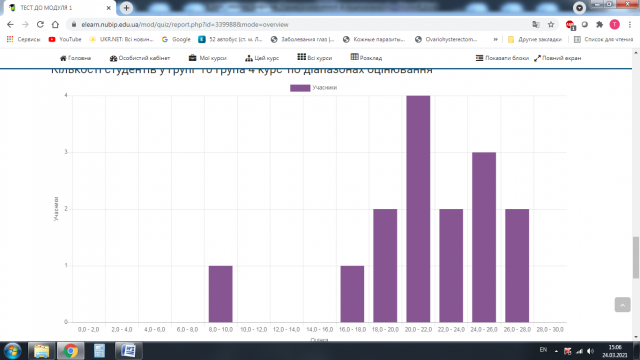
Task: Bookmark this page with star icon
Action: point(551,24)
